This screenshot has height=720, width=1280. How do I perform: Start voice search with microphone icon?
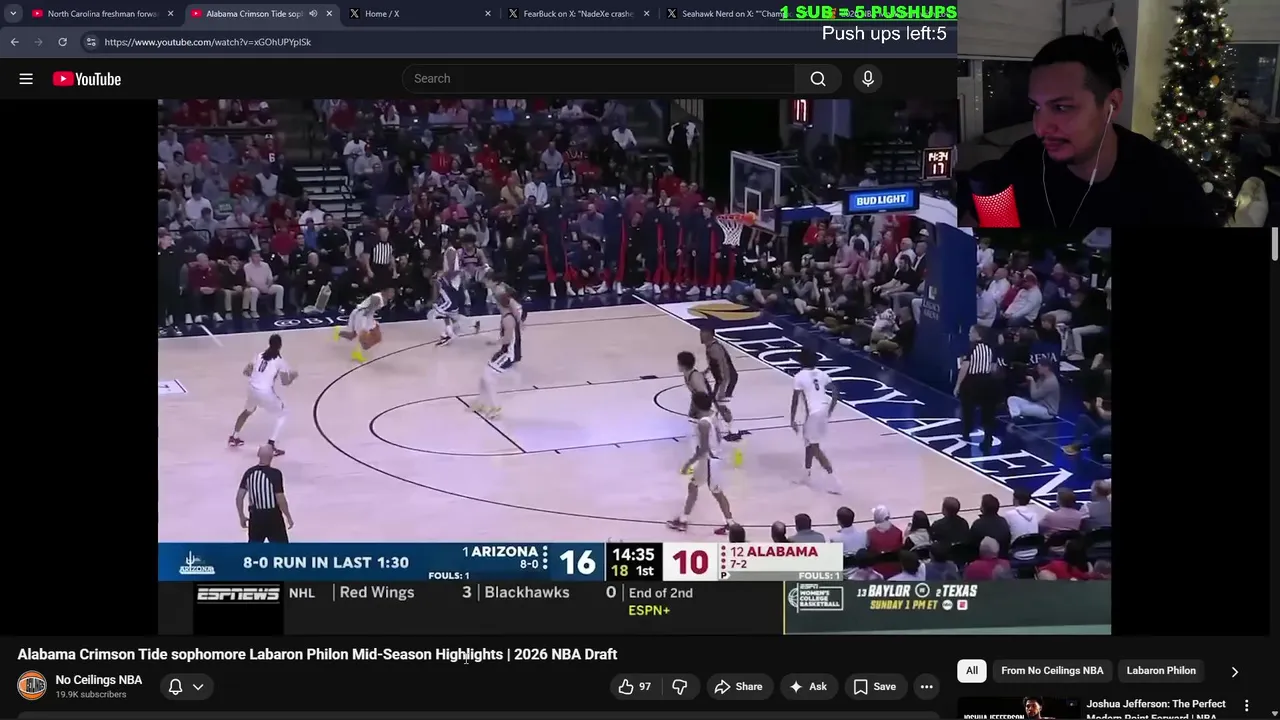(x=868, y=78)
